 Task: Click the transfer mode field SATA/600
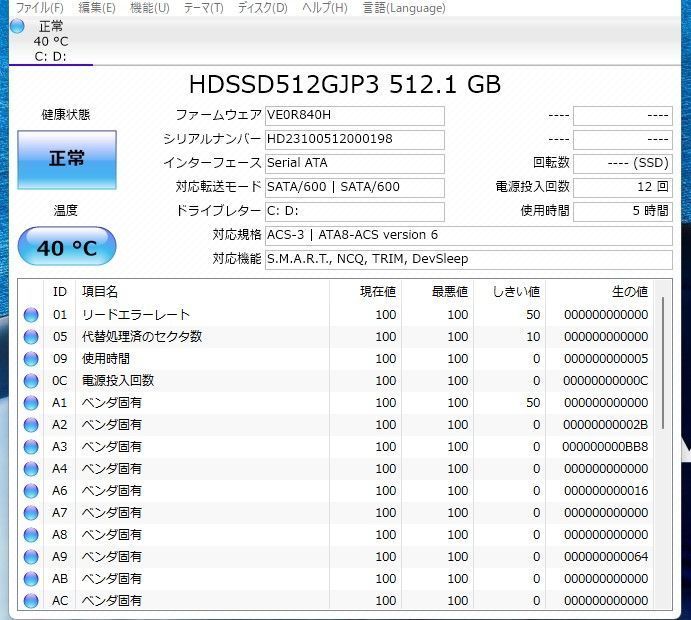(x=355, y=187)
